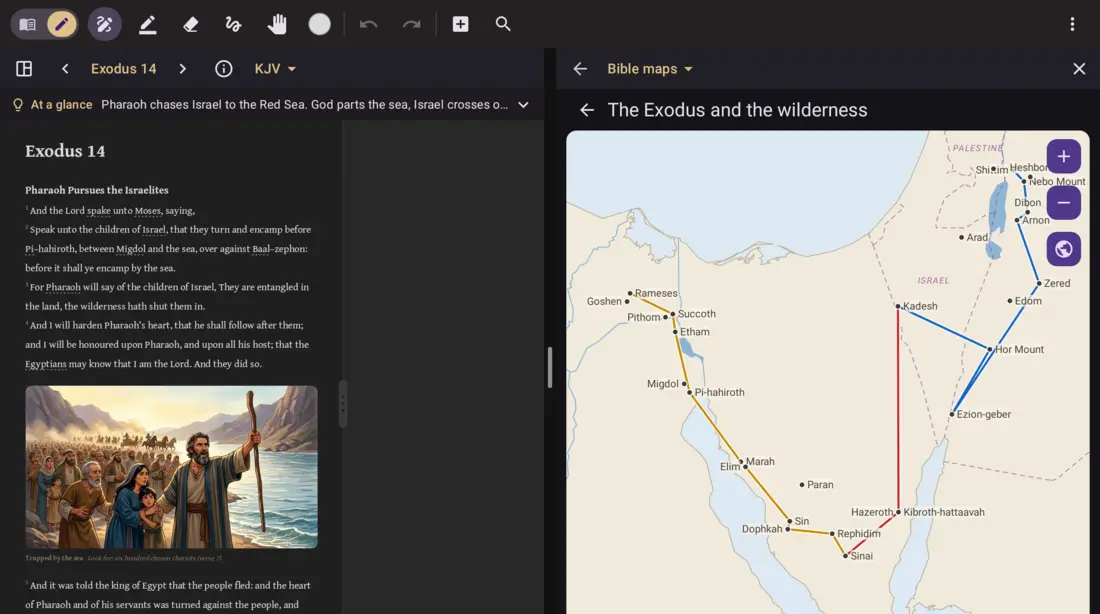
Task: Click the underlined name Moses in verse 1
Action: tap(147, 211)
